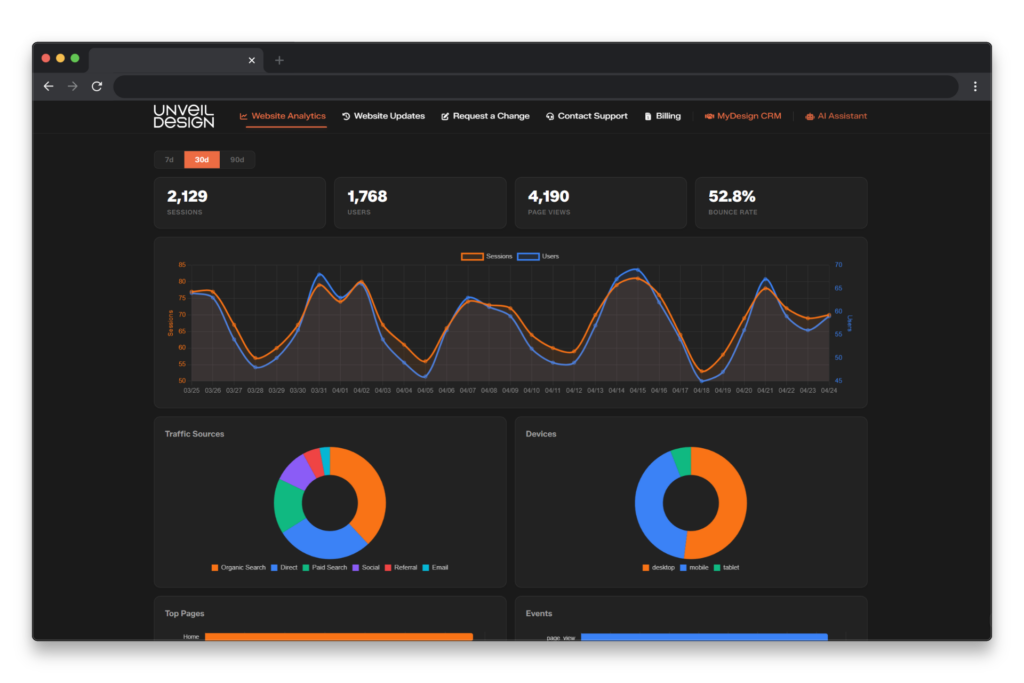This screenshot has height=683, width=1024.
Task: Close the current browser tab
Action: coord(252,60)
